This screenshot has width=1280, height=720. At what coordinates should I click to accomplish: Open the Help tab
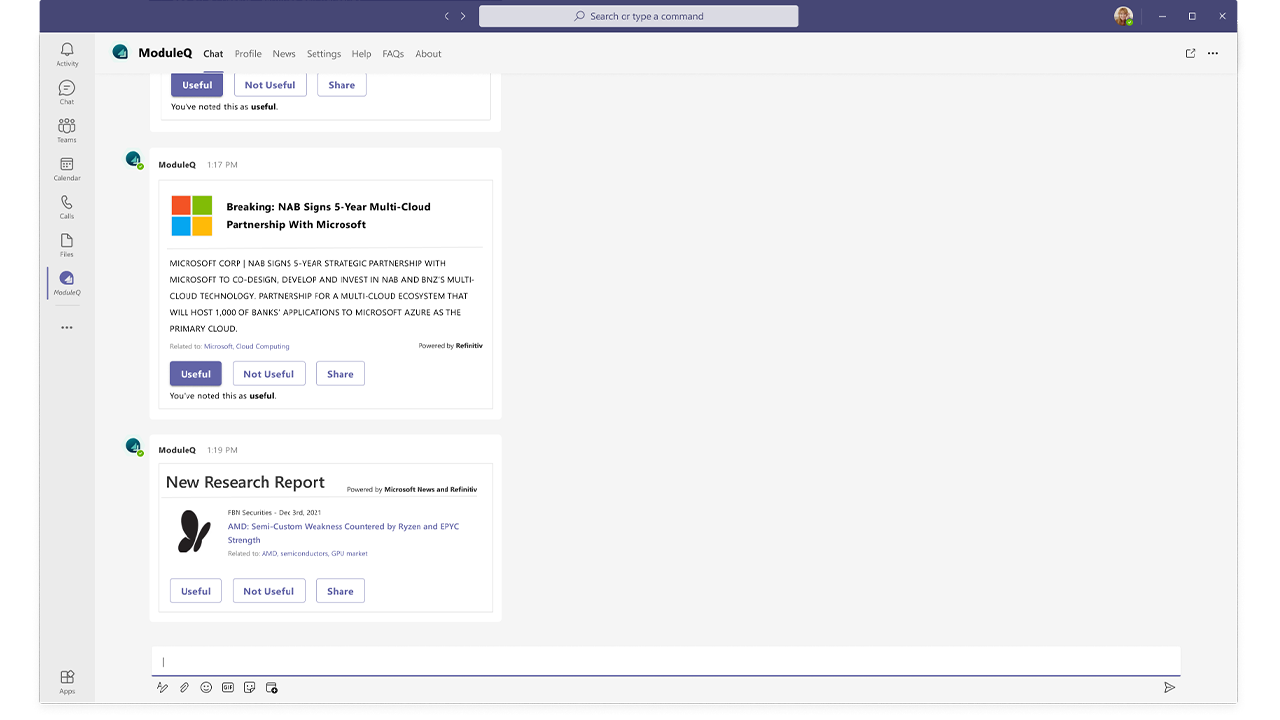tap(361, 54)
